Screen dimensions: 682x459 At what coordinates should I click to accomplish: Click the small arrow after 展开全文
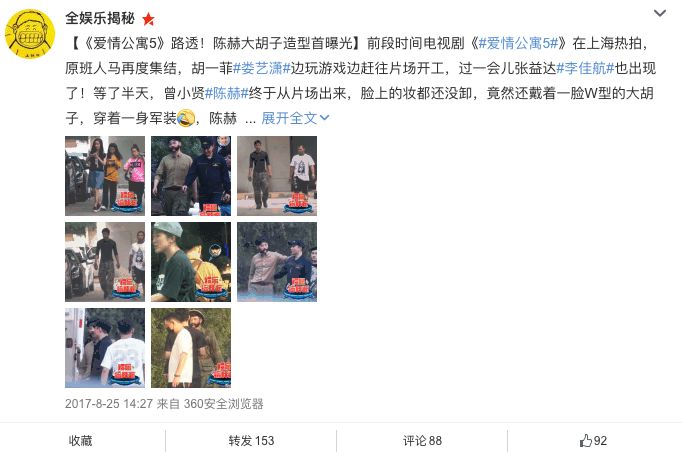(x=324, y=118)
